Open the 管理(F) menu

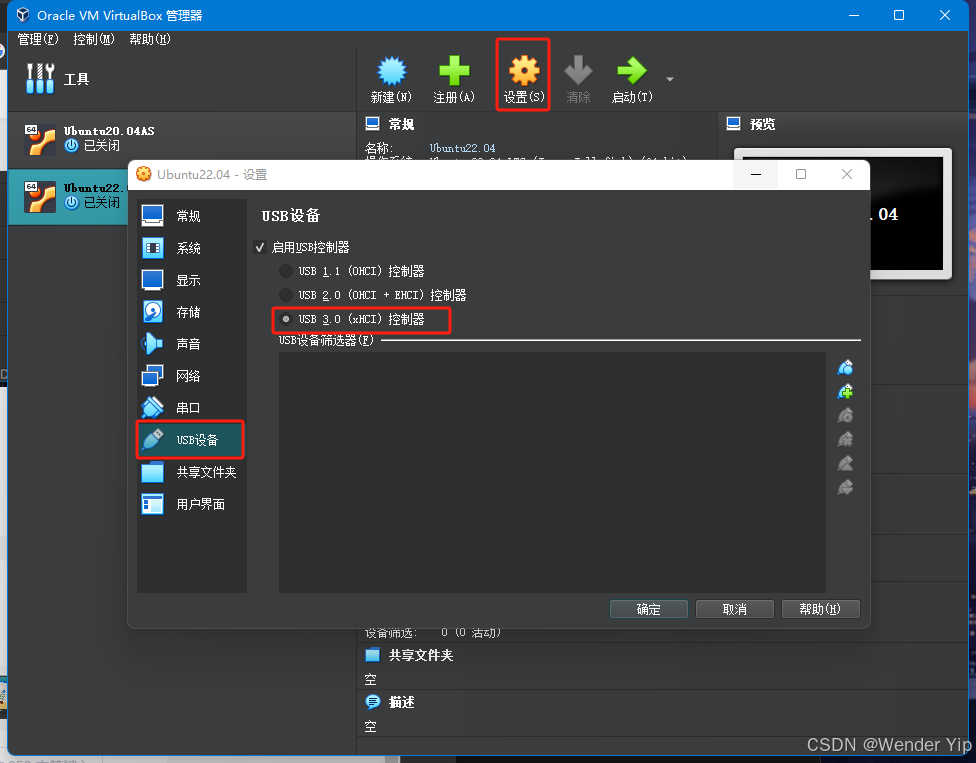(x=38, y=39)
